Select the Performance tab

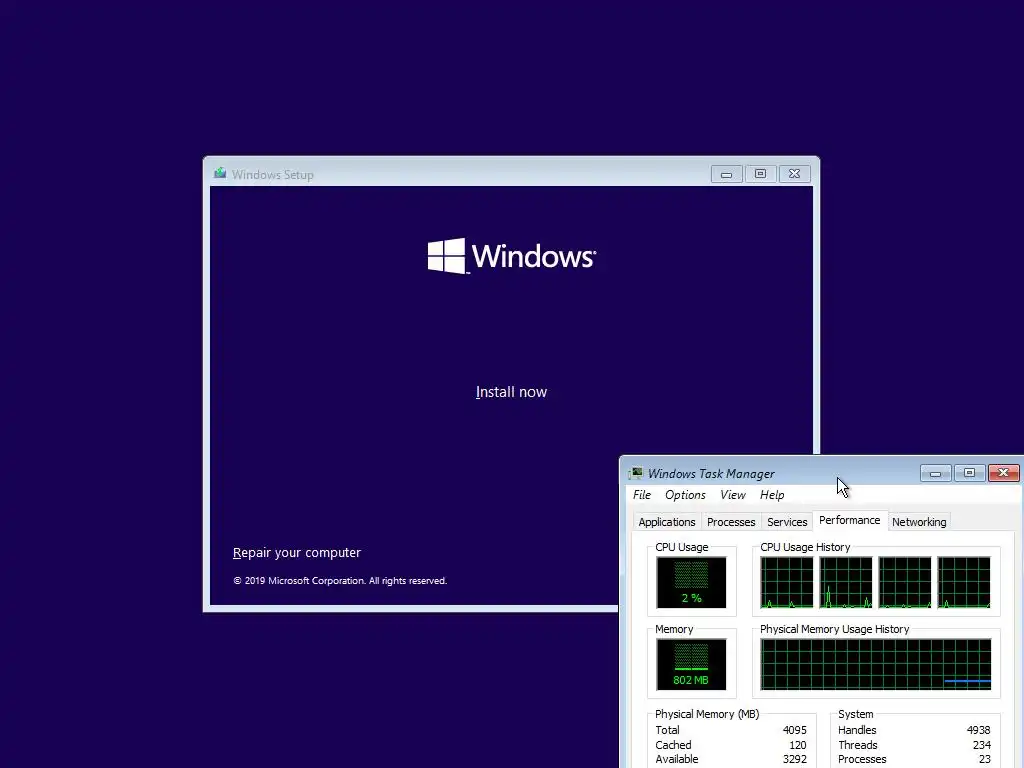pos(850,520)
